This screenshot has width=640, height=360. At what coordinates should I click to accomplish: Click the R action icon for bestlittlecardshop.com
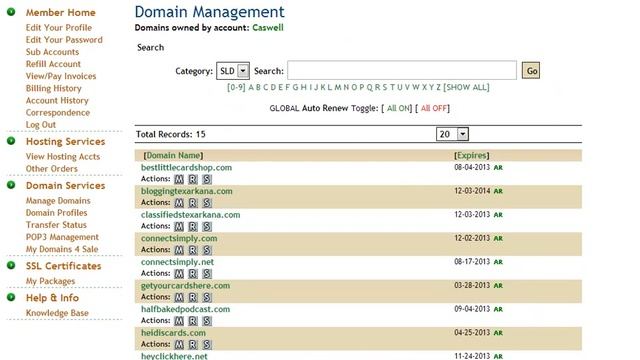pos(193,179)
